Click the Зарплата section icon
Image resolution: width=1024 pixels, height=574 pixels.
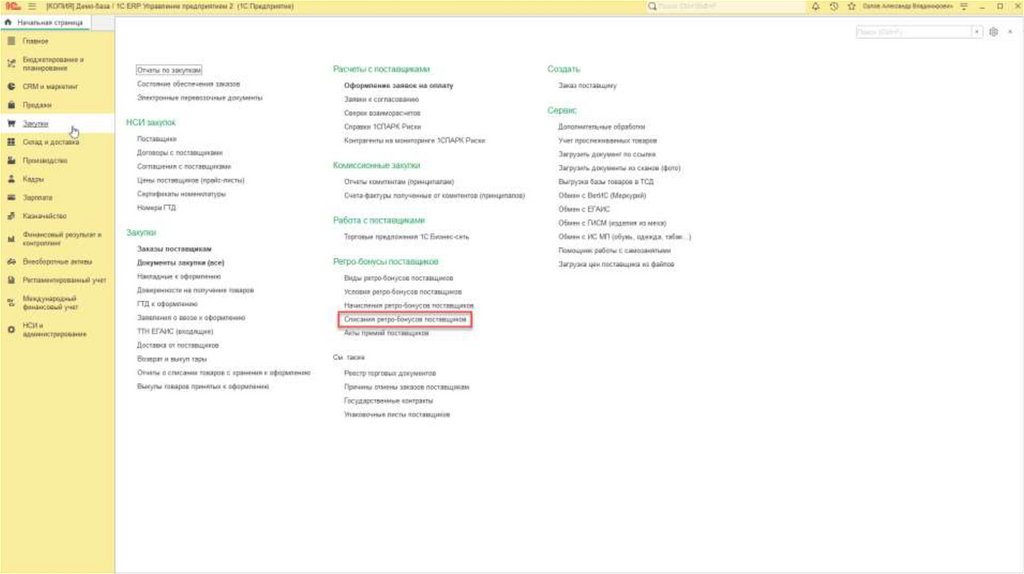[11, 197]
